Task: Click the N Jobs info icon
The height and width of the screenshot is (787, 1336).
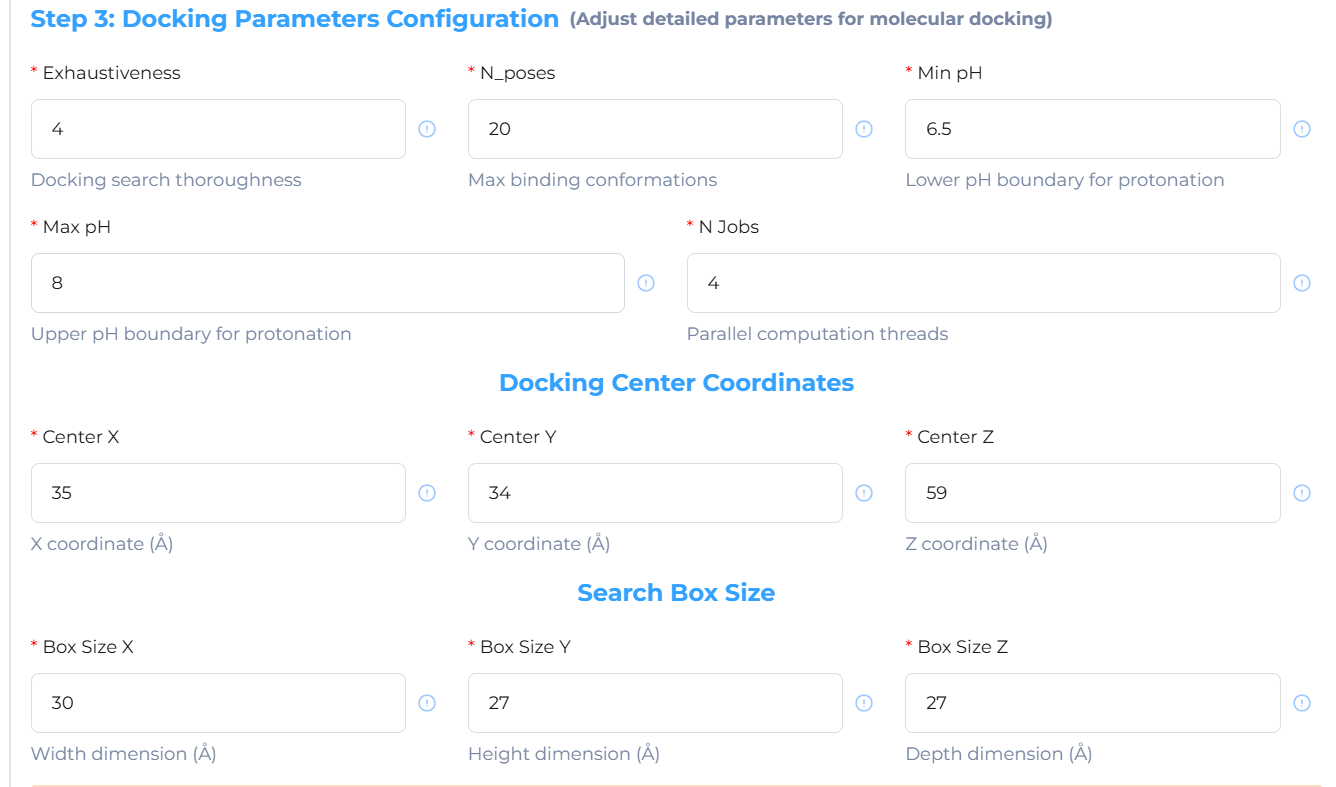Action: (x=1301, y=283)
